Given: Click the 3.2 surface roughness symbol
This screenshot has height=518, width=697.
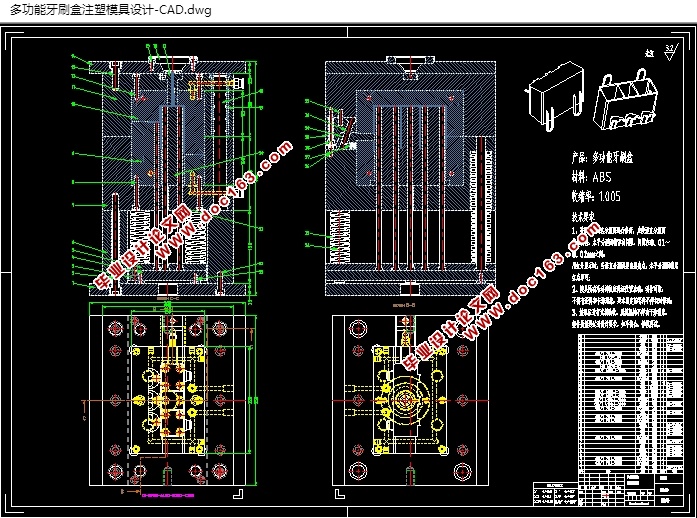Looking at the screenshot, I should click(x=670, y=52).
